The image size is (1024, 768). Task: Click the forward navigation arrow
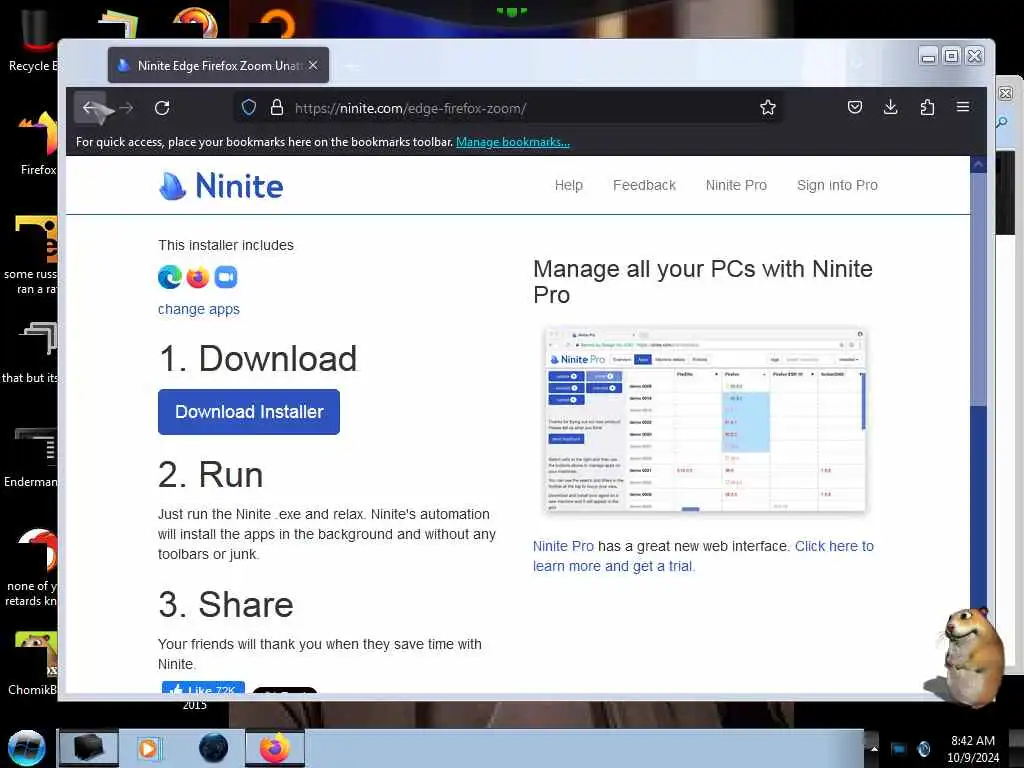pyautogui.click(x=127, y=108)
